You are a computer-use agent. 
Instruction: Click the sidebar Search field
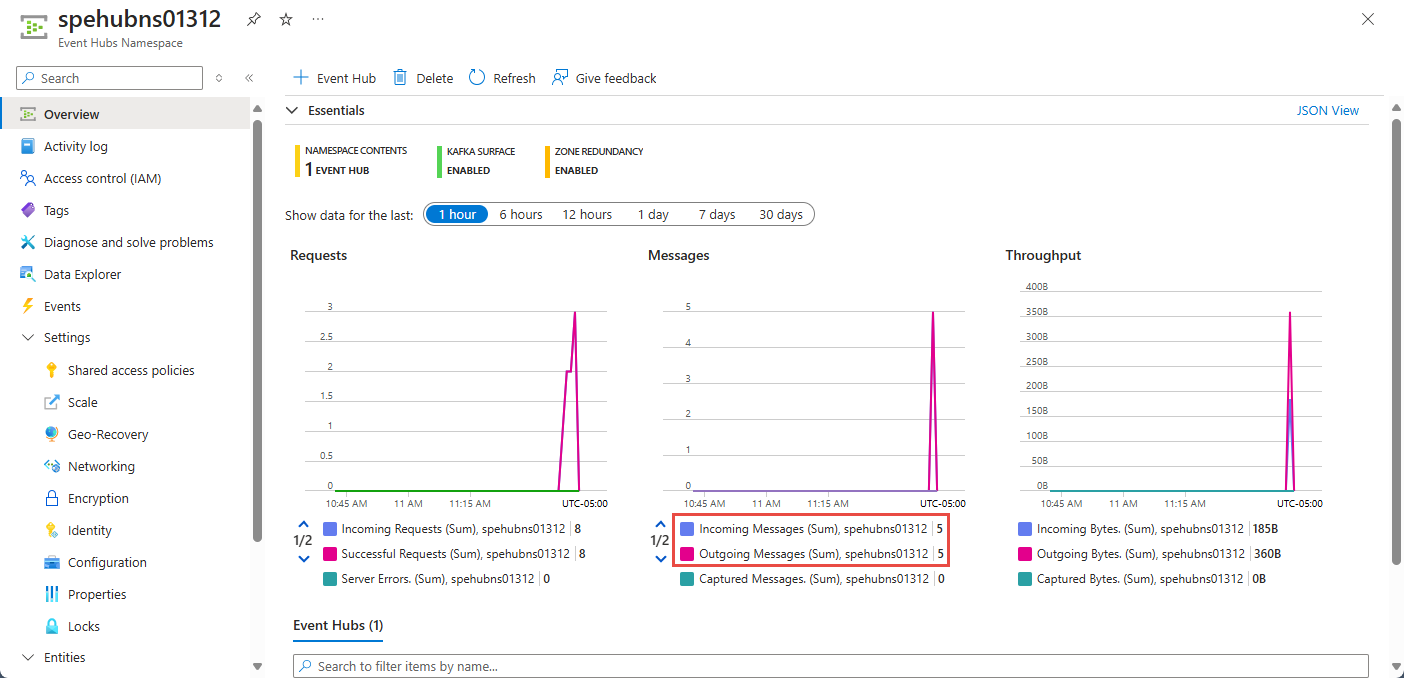(x=110, y=78)
